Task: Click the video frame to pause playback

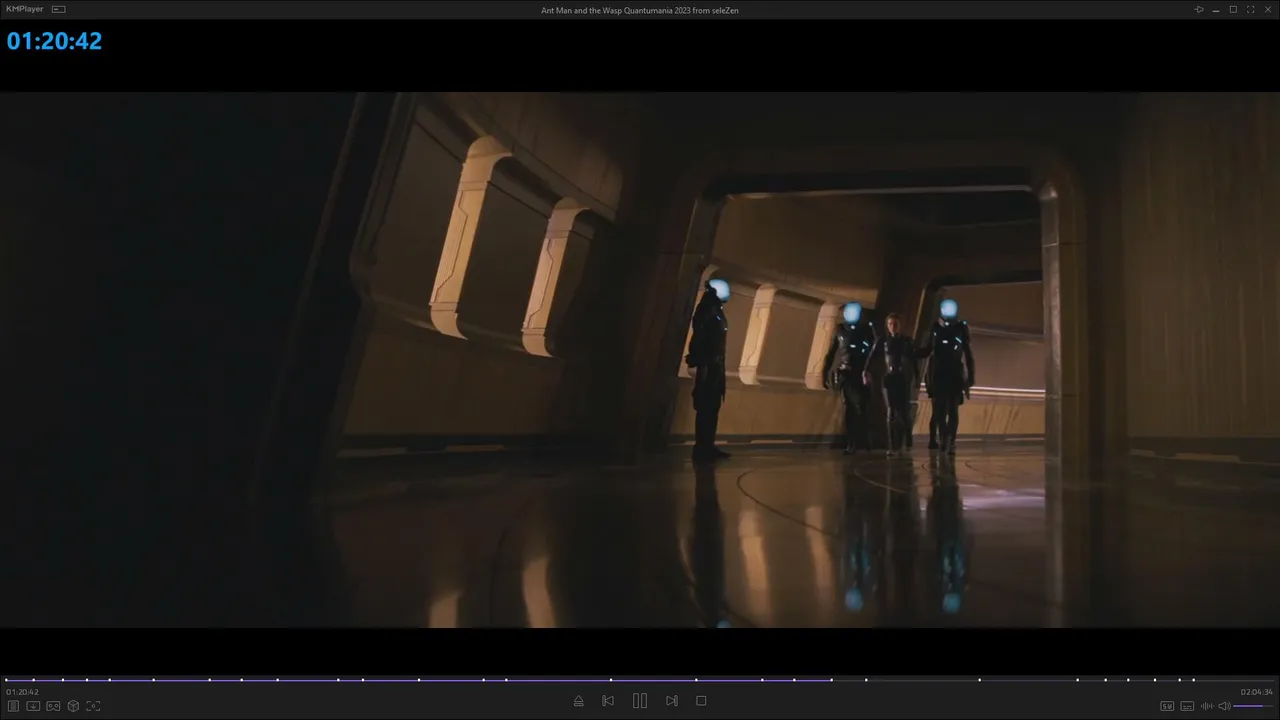Action: [640, 360]
